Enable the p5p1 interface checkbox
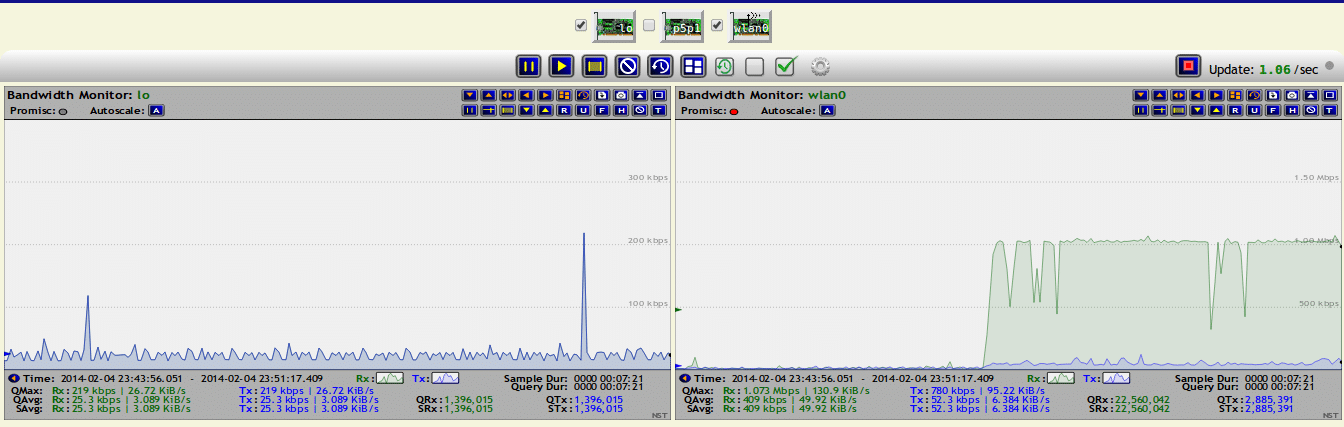 point(649,25)
